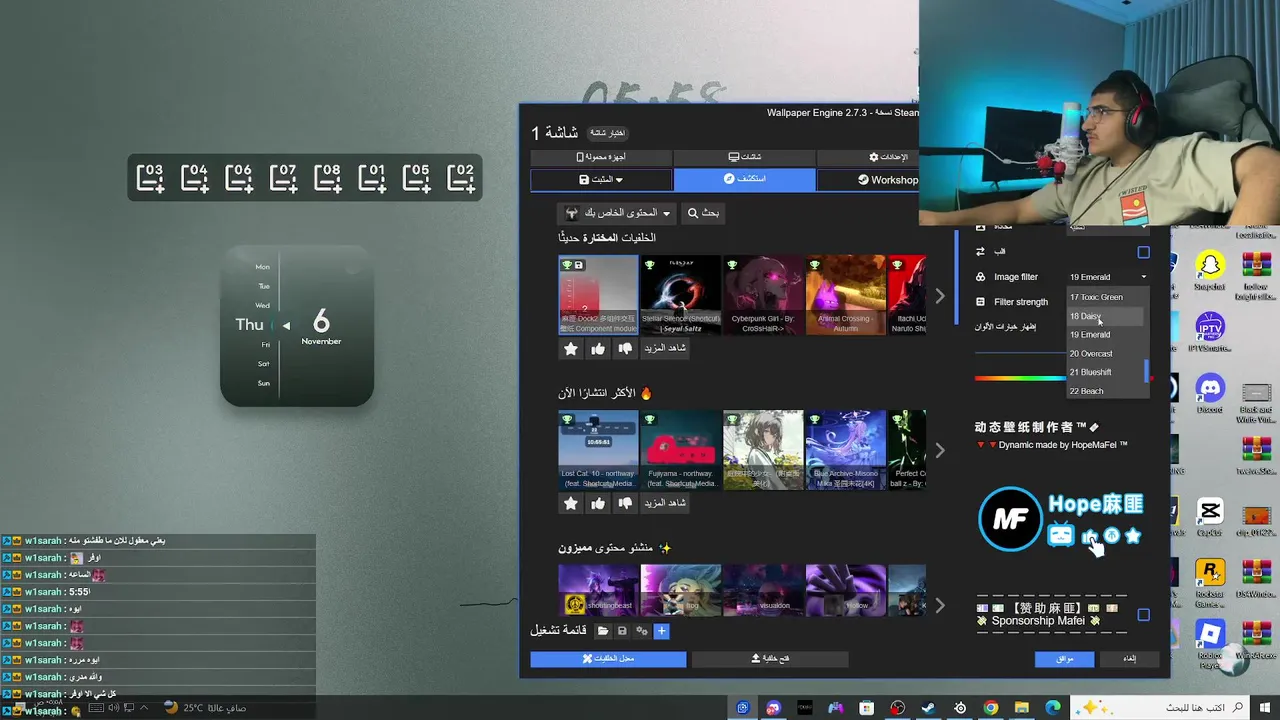
Task: Click the blue موافق OK button
Action: tap(1064, 659)
